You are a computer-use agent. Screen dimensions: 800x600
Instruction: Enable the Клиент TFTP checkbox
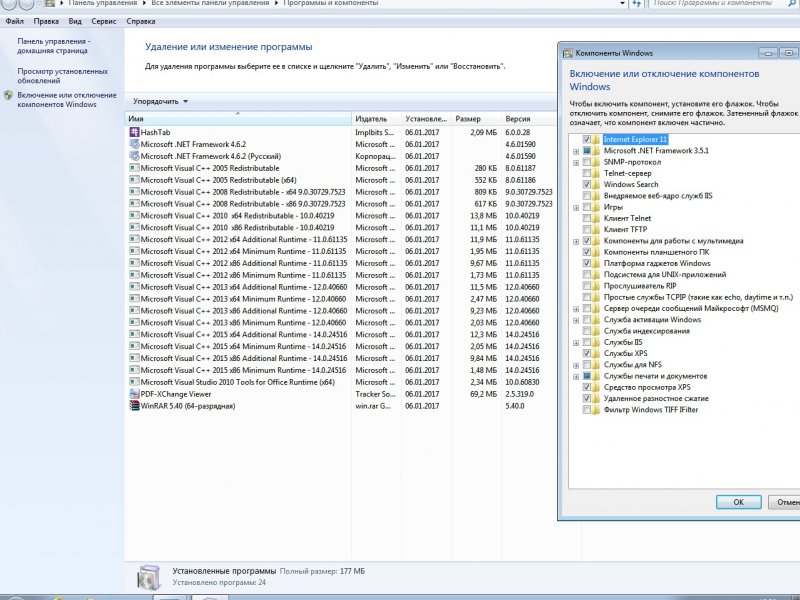[x=587, y=230]
